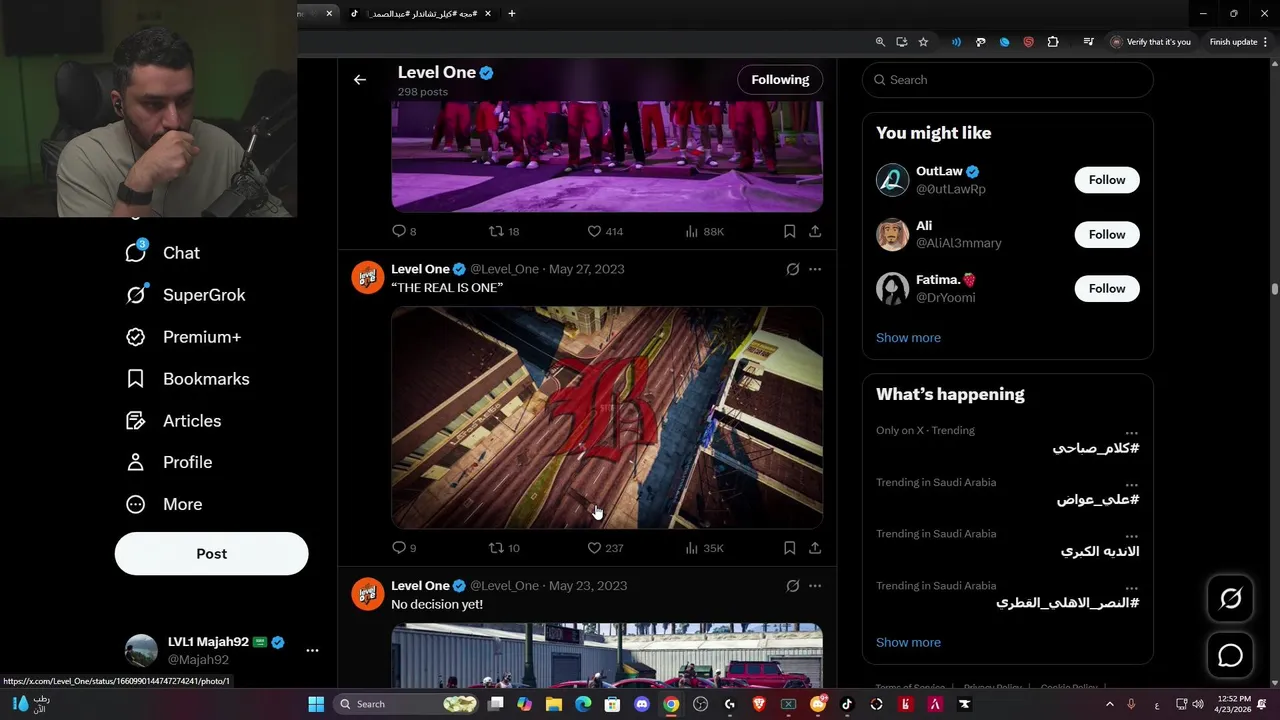The image size is (1280, 720).
Task: Toggle the Following button for Level One
Action: (780, 80)
